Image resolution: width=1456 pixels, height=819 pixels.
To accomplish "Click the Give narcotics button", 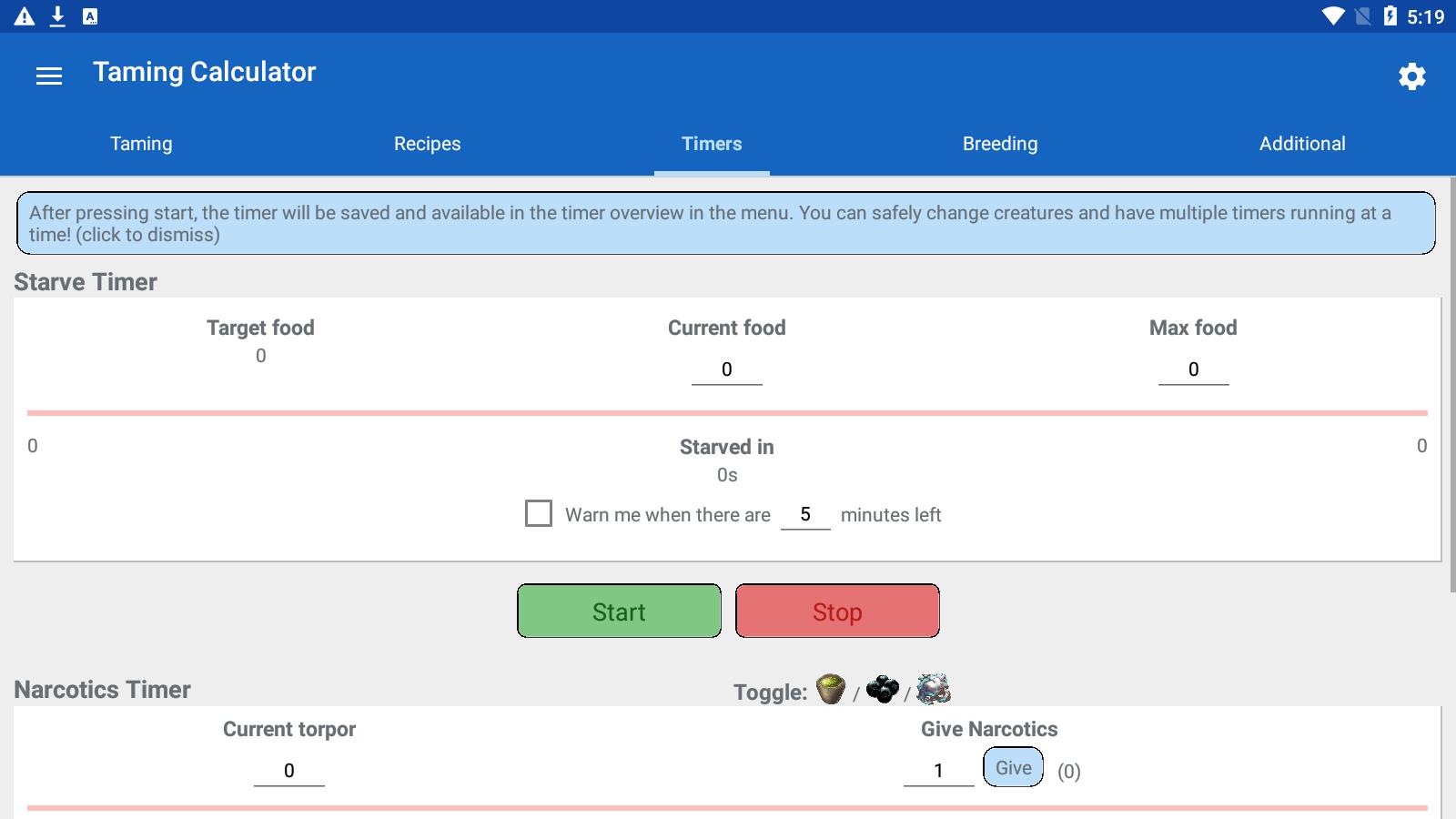I will point(1013,768).
